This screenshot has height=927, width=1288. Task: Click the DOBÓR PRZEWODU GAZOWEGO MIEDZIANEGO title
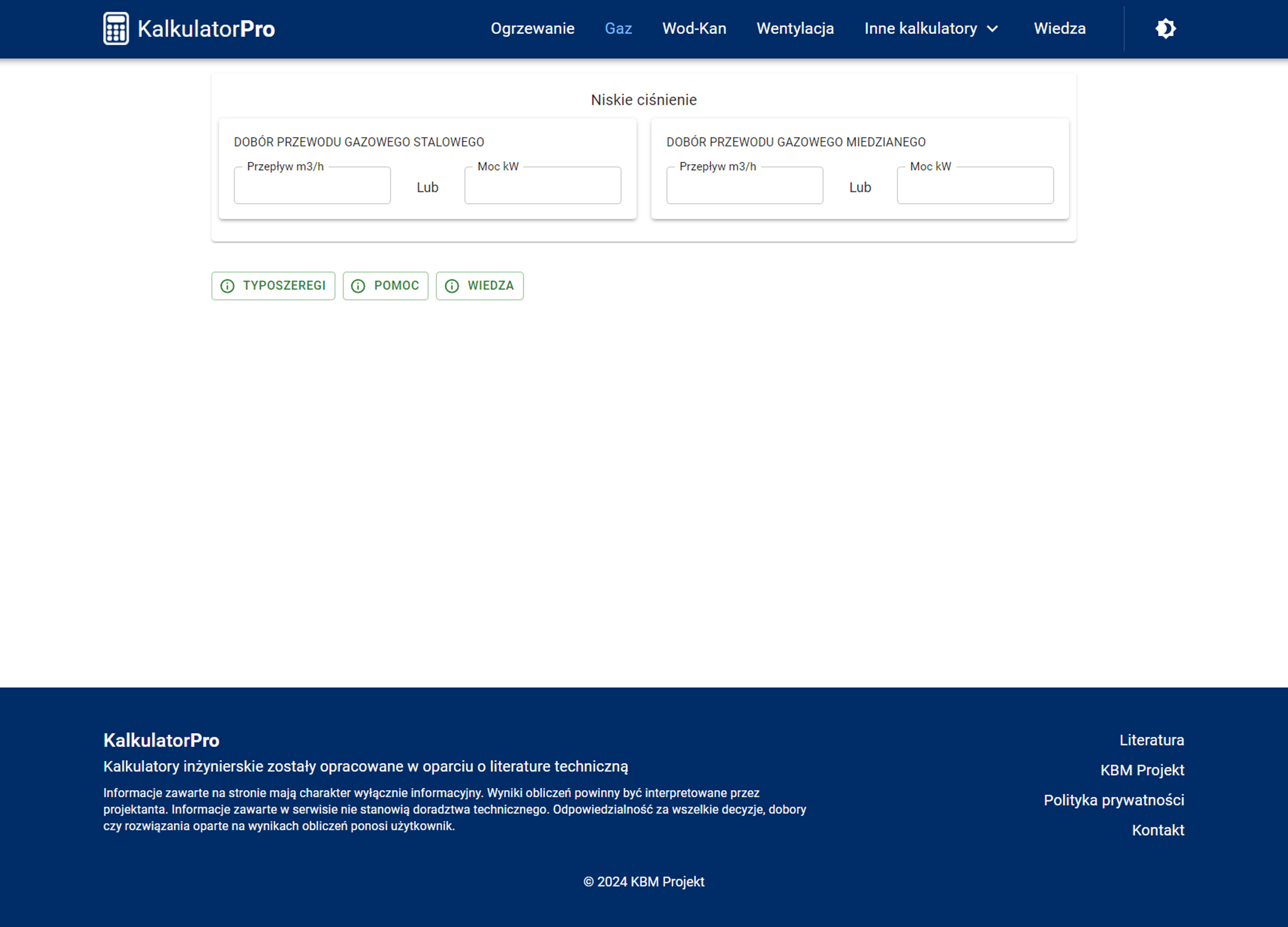click(x=796, y=142)
